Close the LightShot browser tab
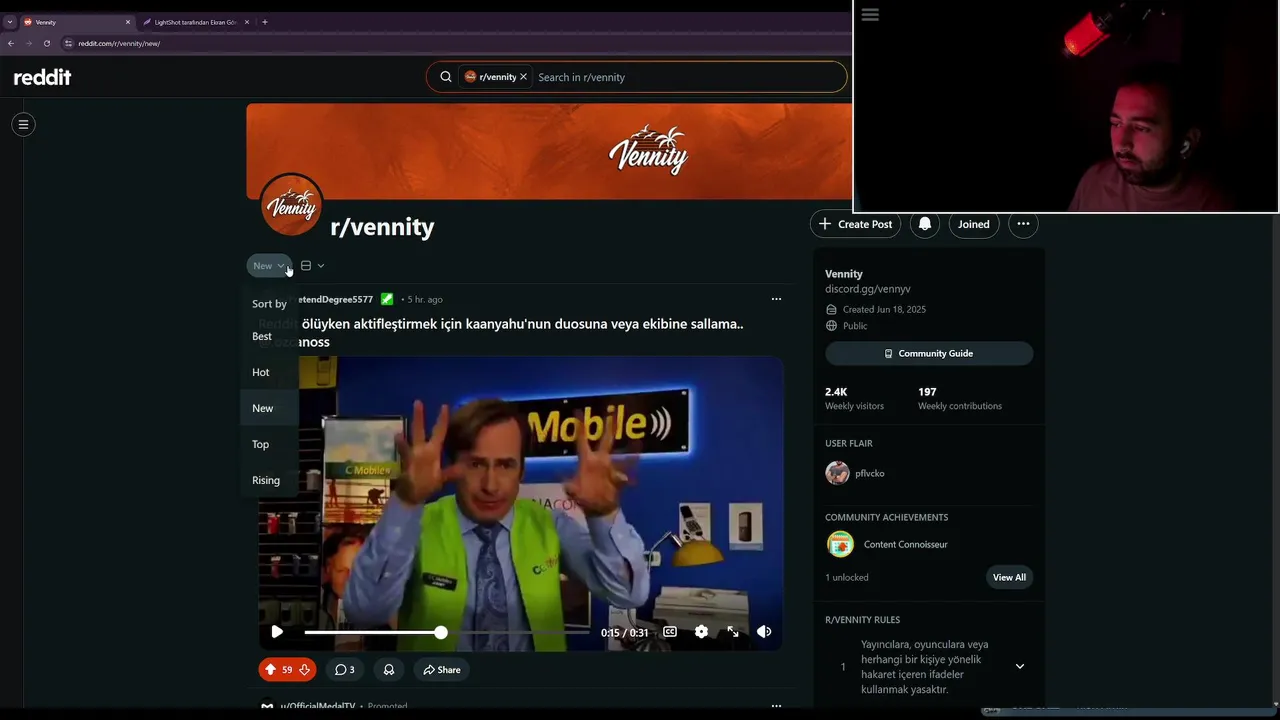 247,22
